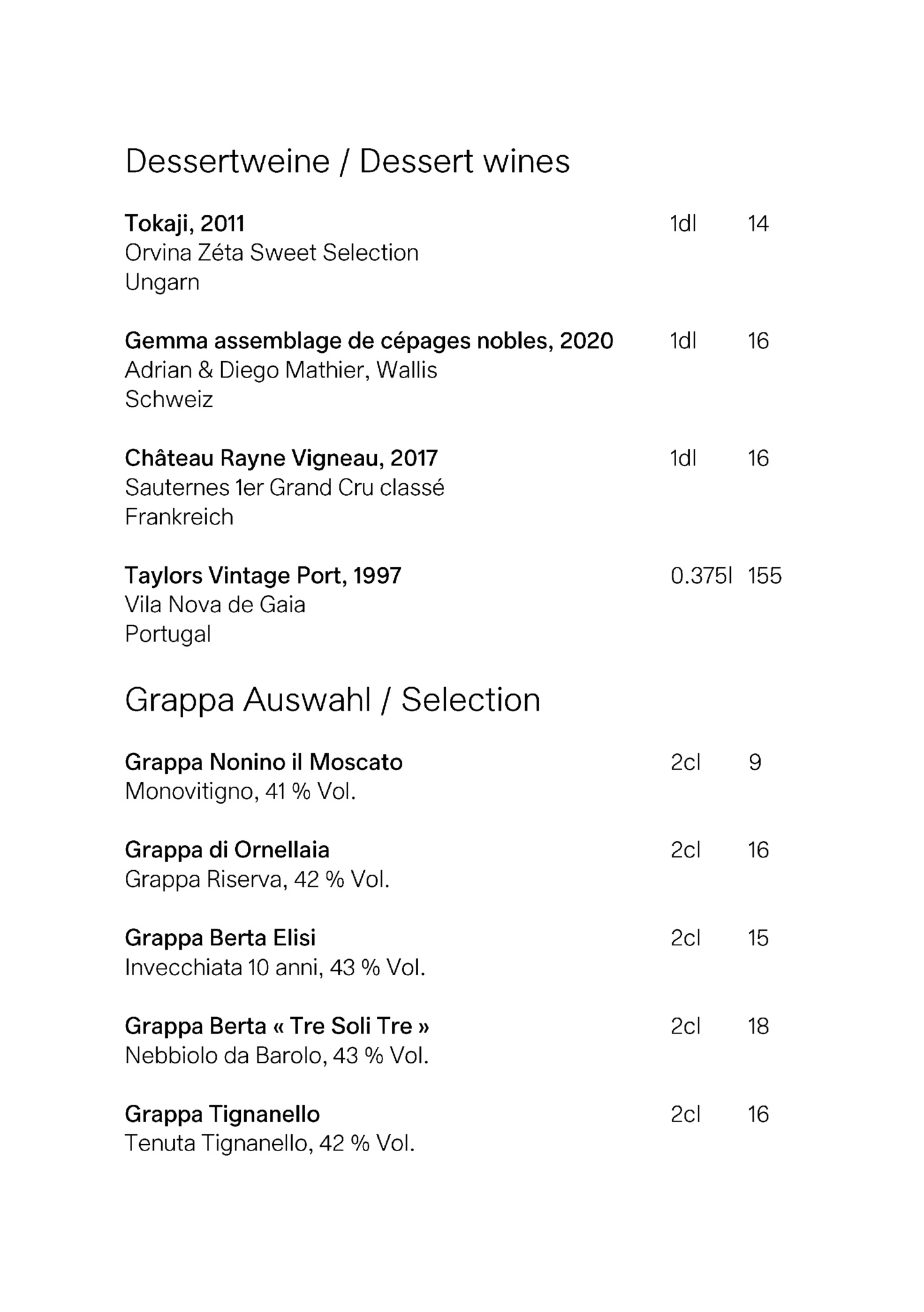Click Sauternes 1er Grand Cru classé line
924x1312 pixels.
284,488
